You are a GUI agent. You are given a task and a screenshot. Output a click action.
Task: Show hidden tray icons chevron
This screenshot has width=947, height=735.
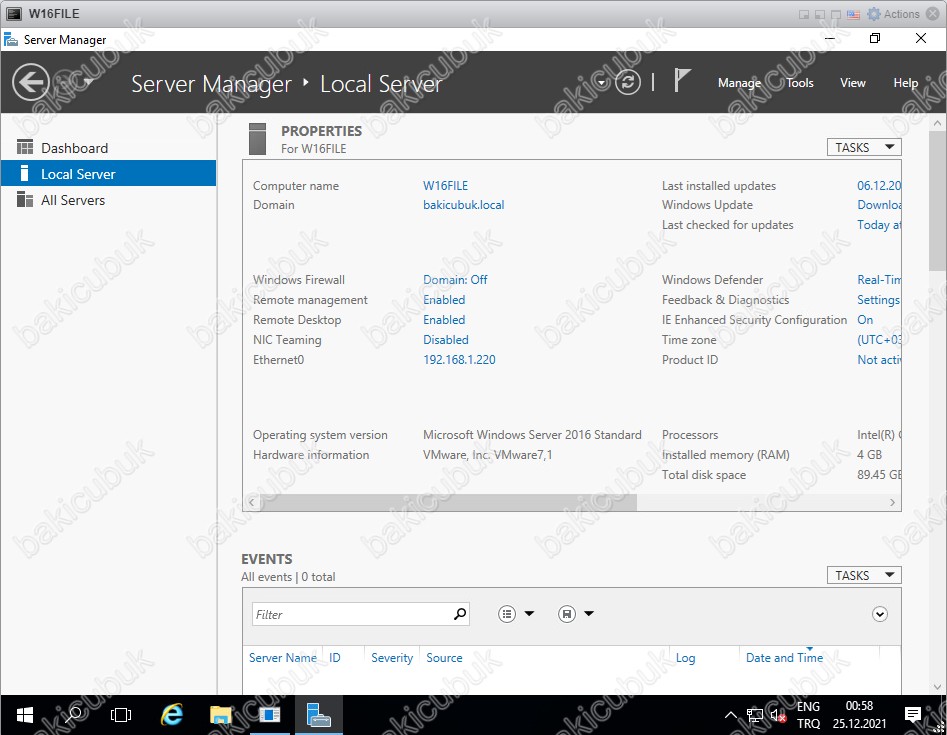(730, 715)
